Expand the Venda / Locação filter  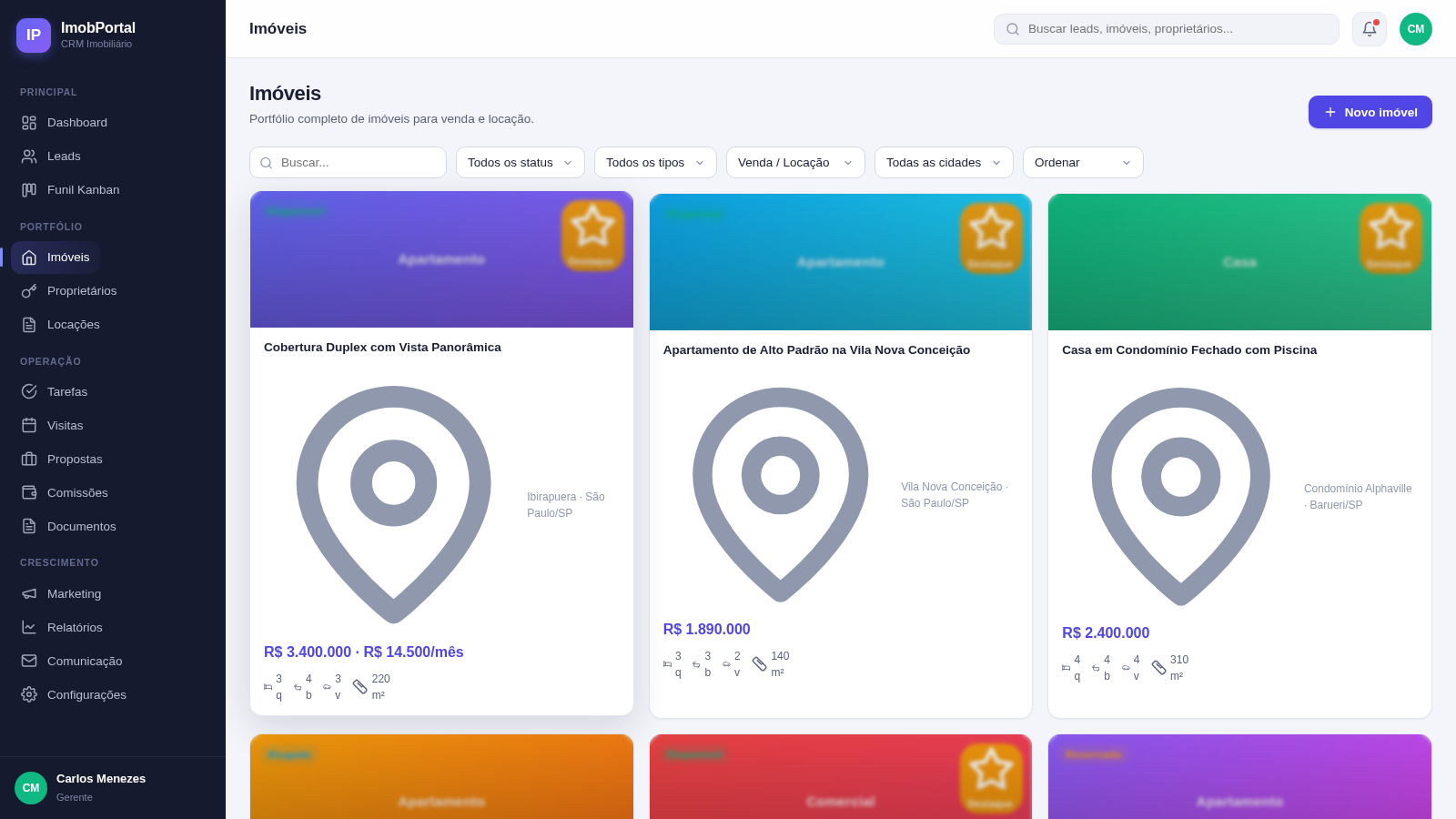[x=795, y=163]
